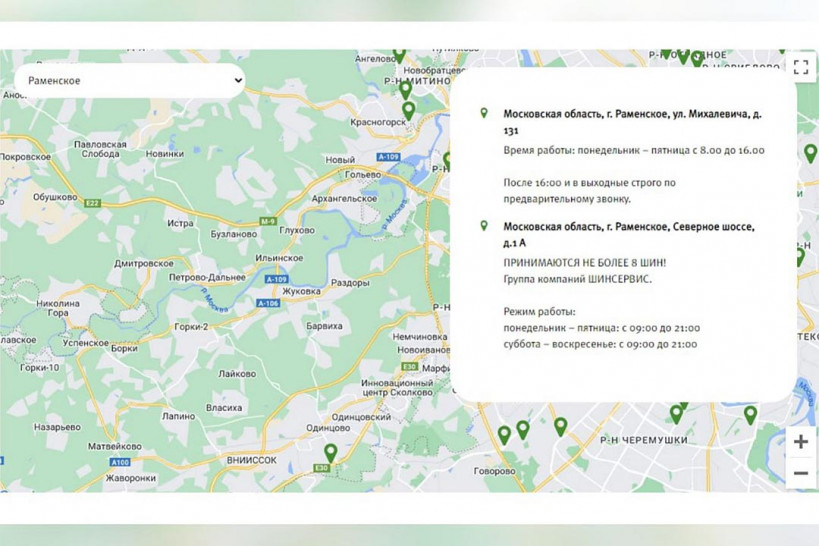Click the Жуковка label on map
Viewport: 819px width, 546px height.
coord(301,292)
